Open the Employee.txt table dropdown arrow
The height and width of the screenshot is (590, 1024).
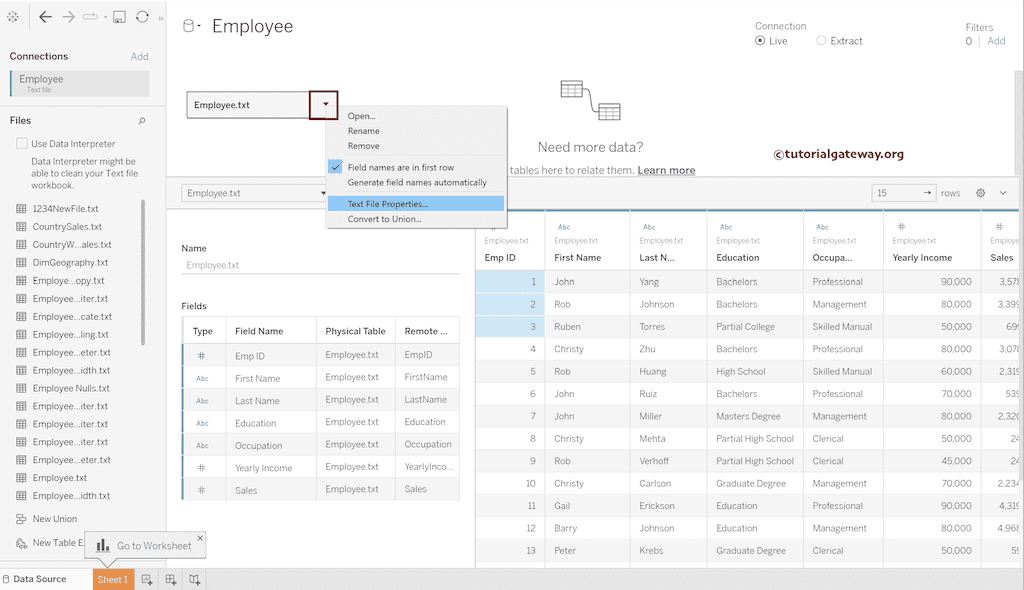point(323,104)
